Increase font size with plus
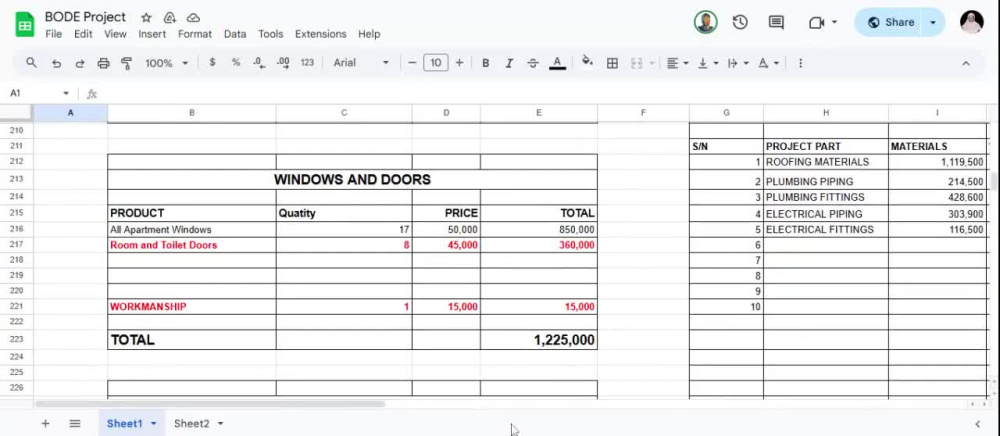 click(x=459, y=62)
